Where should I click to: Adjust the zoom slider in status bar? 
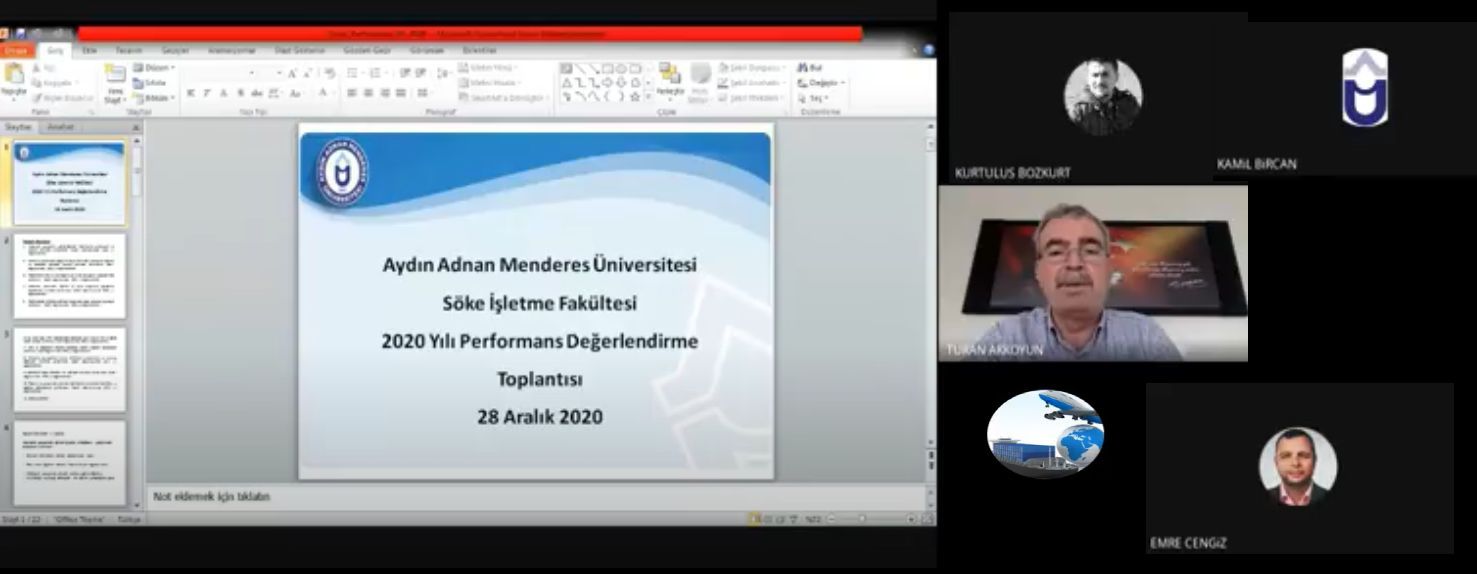tap(861, 519)
